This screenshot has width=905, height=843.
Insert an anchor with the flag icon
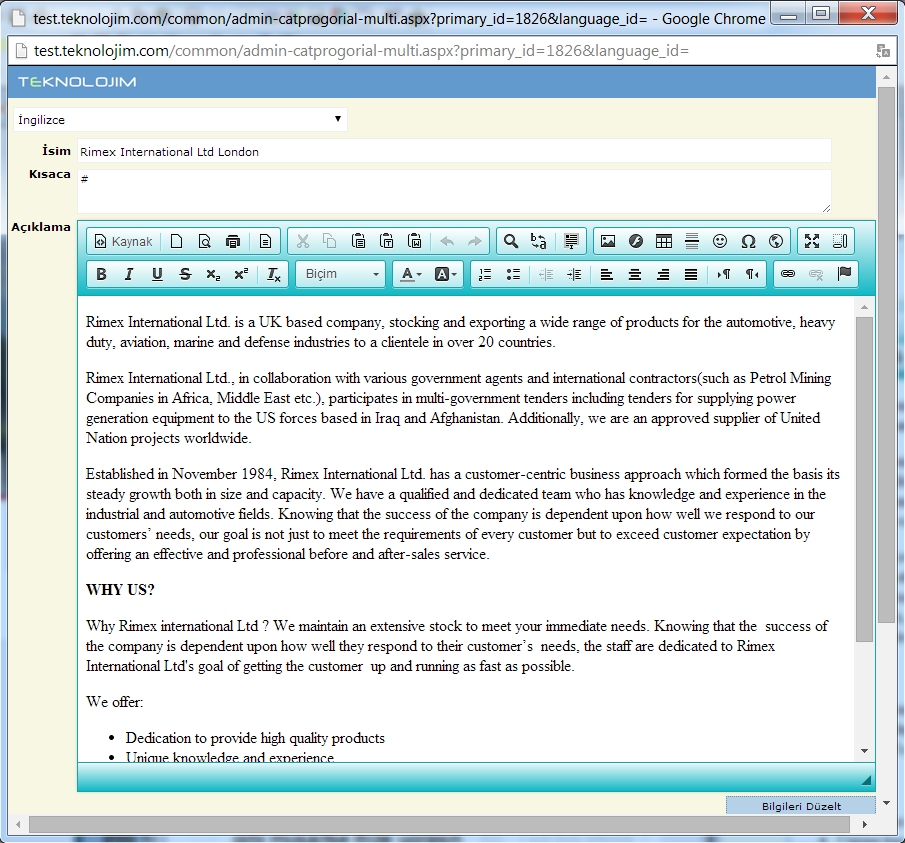point(844,274)
